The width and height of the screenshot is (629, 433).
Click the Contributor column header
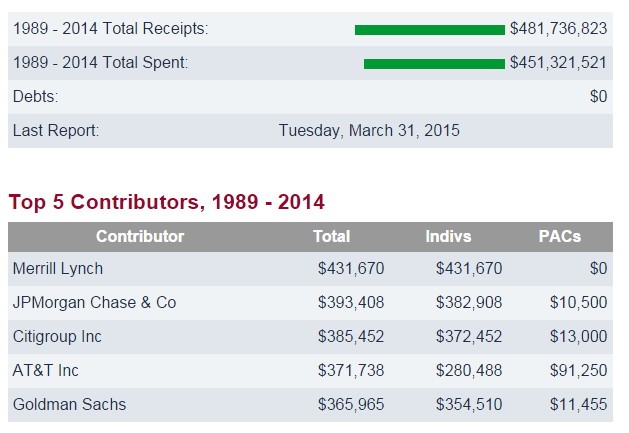[140, 237]
